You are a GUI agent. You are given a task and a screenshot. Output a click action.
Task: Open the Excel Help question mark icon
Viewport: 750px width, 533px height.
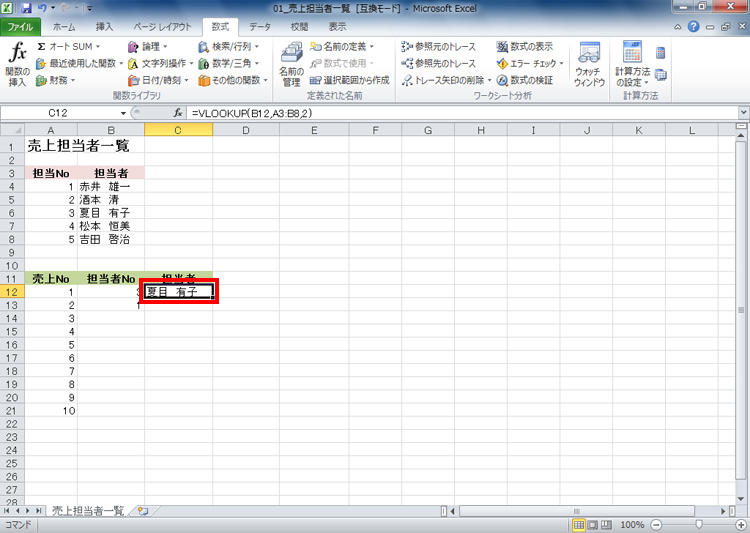click(x=693, y=27)
